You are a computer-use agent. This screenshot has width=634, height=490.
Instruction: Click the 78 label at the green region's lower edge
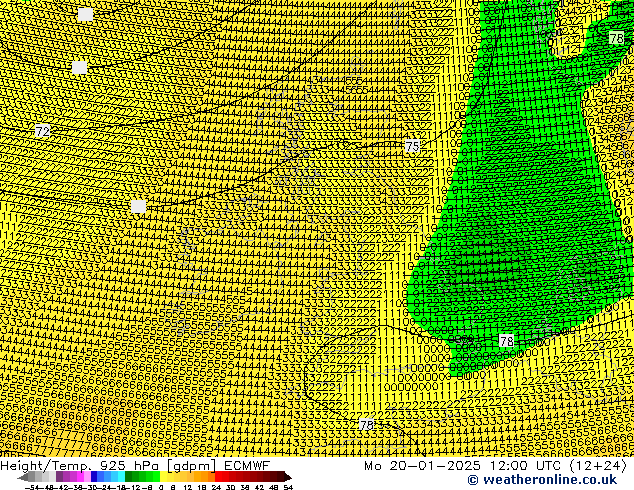(506, 341)
